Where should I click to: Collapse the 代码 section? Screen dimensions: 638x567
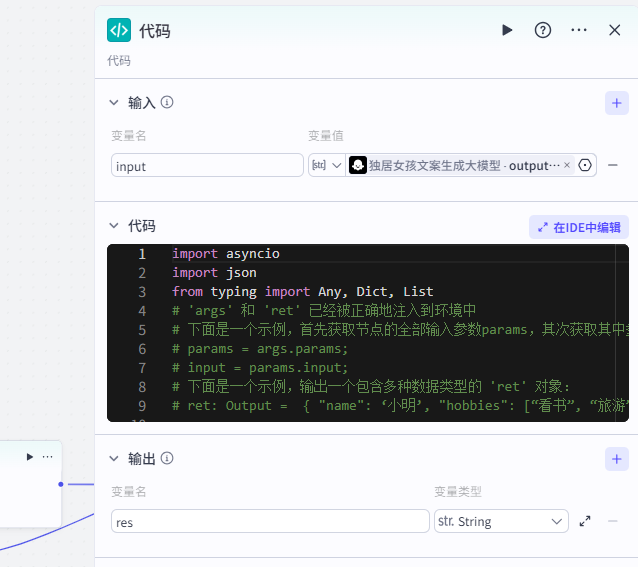[114, 226]
